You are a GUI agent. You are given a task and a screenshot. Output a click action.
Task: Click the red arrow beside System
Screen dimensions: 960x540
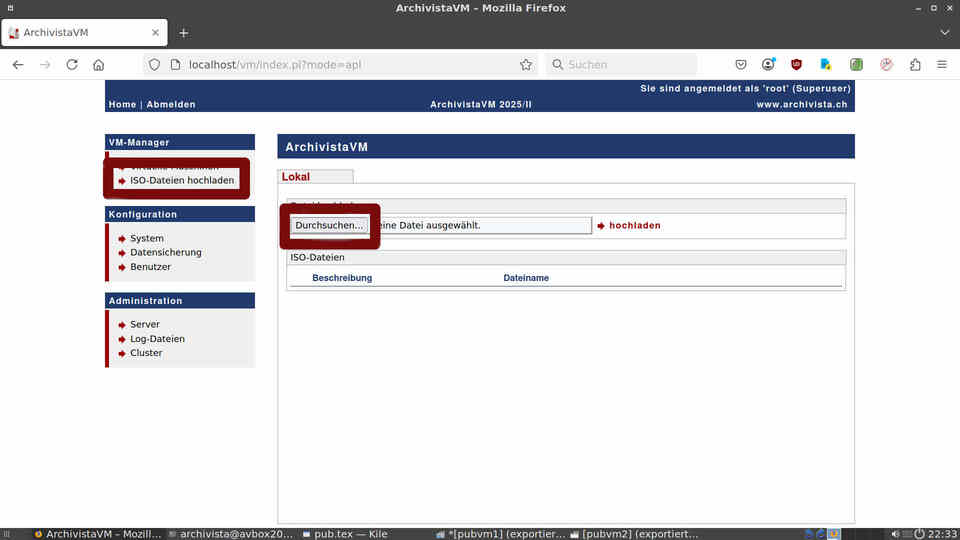(122, 239)
